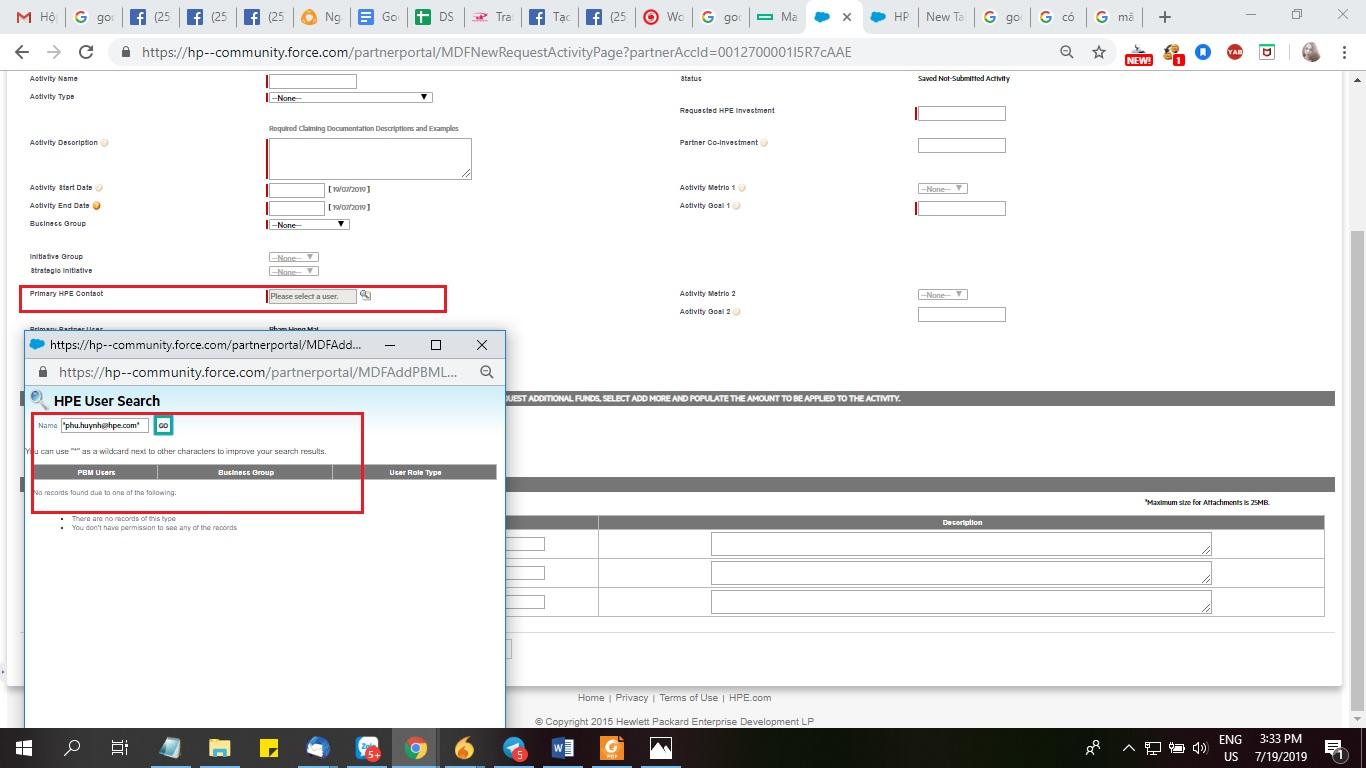Screen dimensions: 1366x768
Task: Click the Activity Goal 1 field
Action: pos(961,208)
